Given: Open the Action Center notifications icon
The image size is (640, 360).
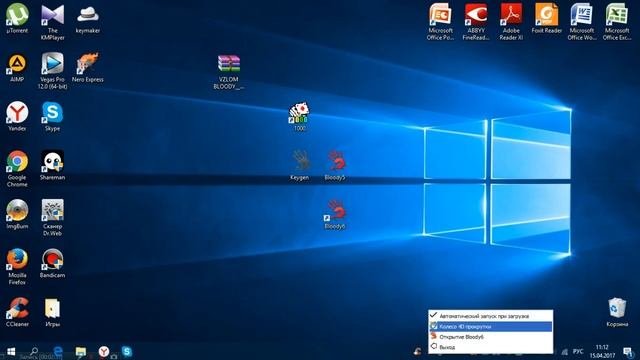Looking at the screenshot, I should pyautogui.click(x=627, y=351).
